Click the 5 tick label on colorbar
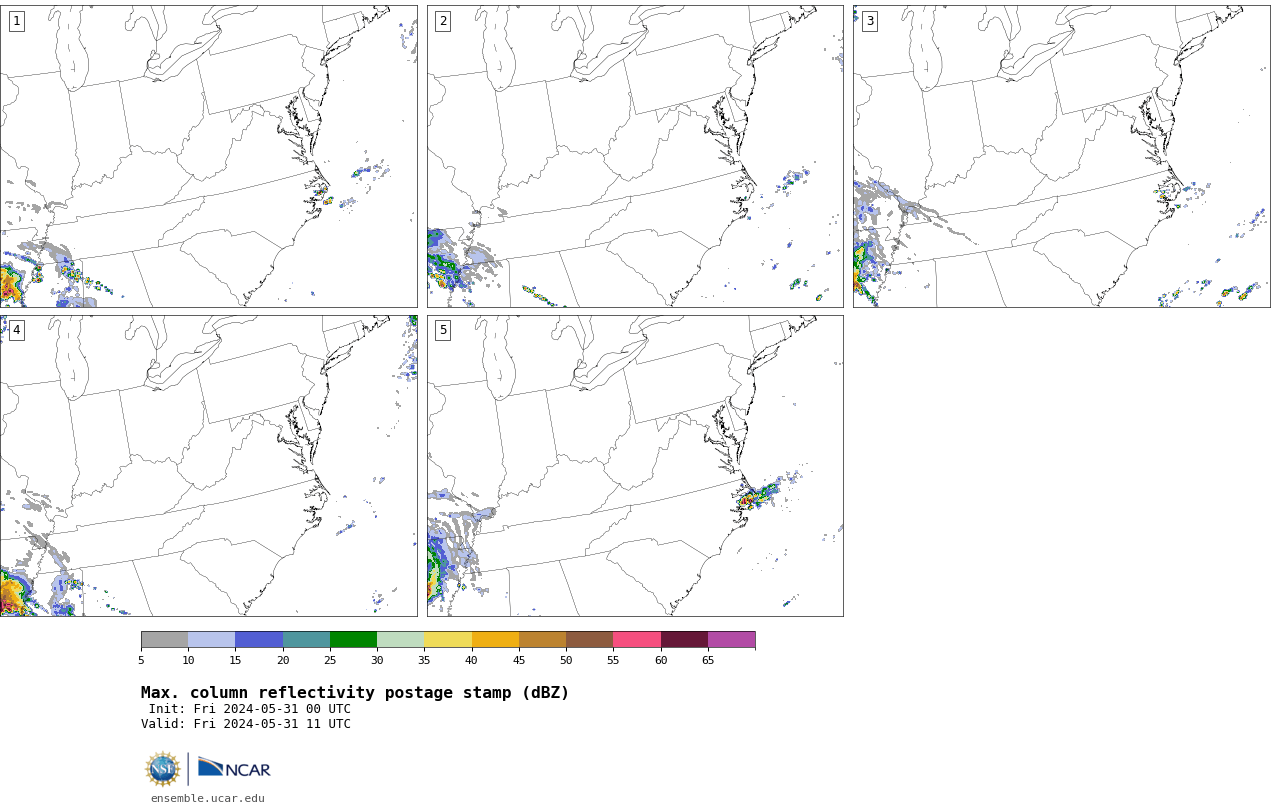This screenshot has width=1280, height=809. 141,660
